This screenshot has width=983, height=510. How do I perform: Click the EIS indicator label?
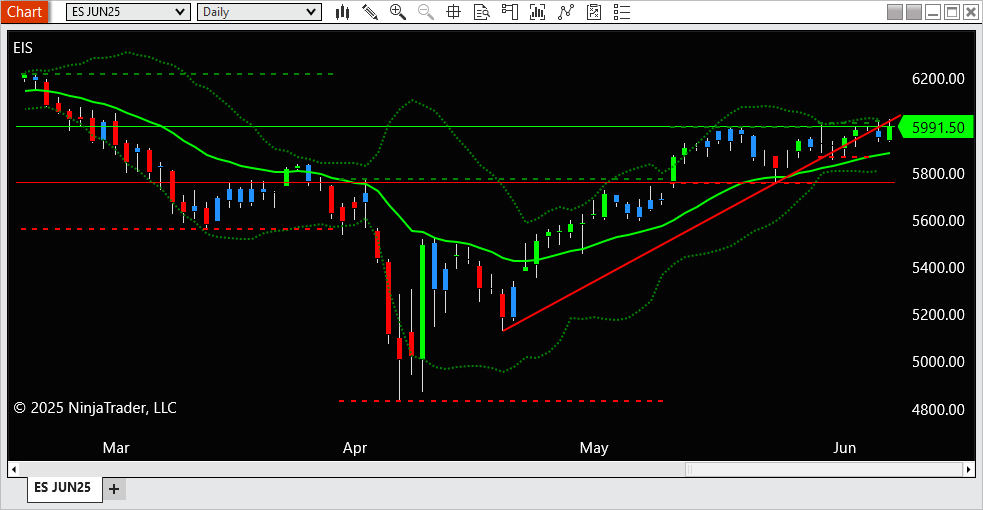23,48
